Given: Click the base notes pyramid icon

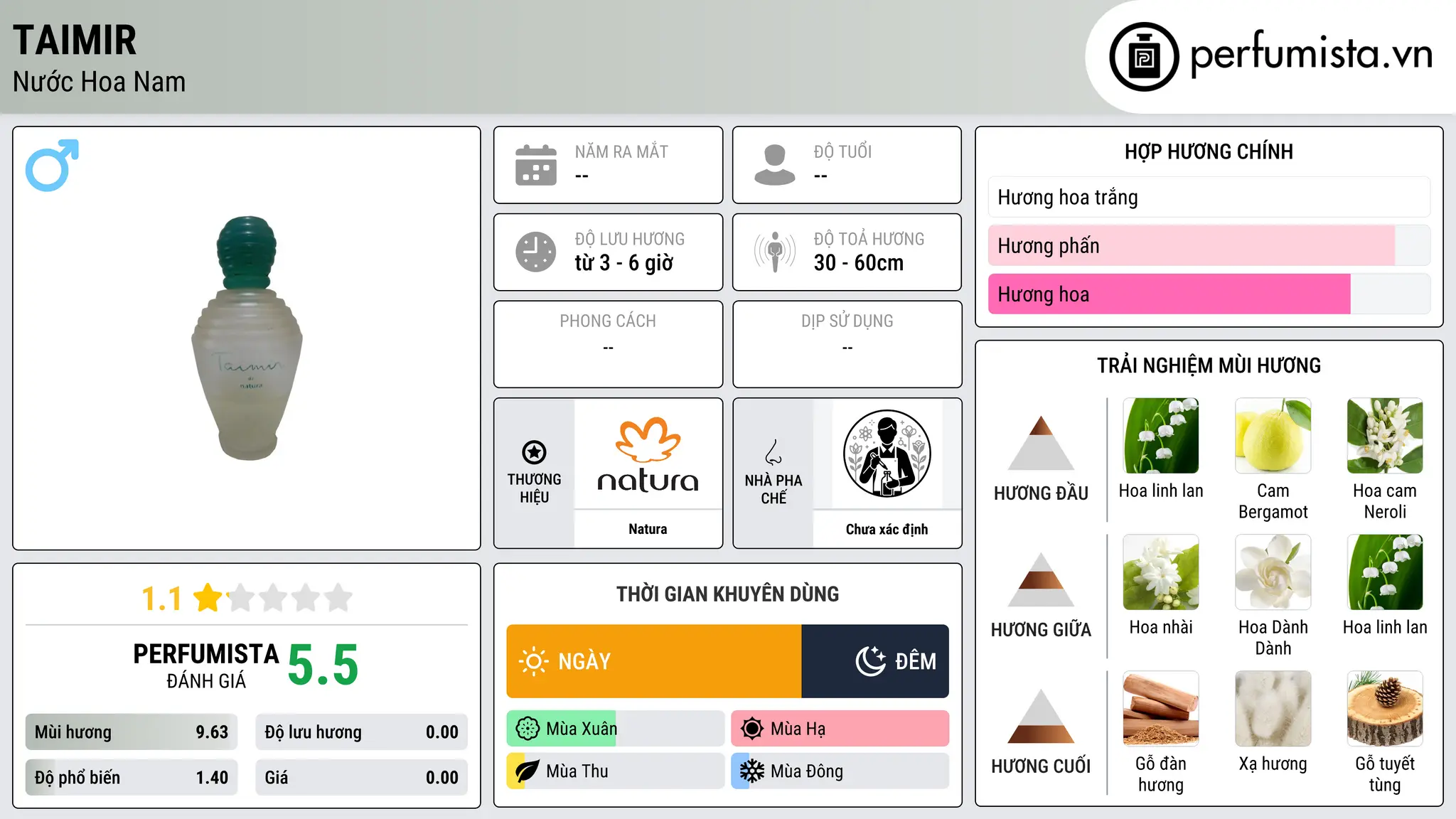Looking at the screenshot, I should tap(1041, 716).
